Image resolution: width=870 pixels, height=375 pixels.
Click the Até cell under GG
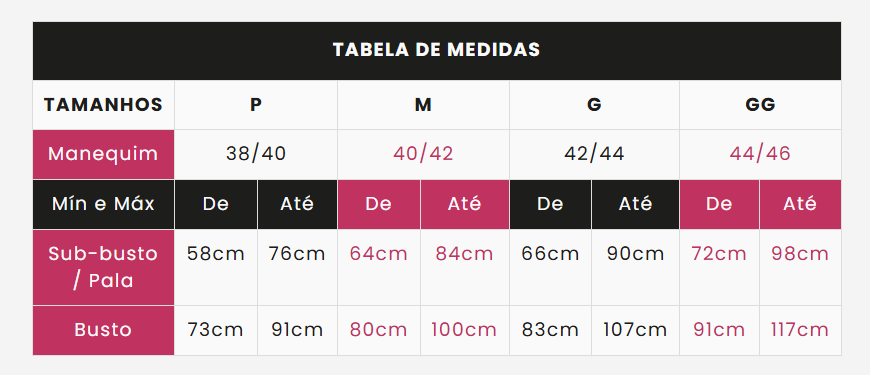[x=800, y=204]
